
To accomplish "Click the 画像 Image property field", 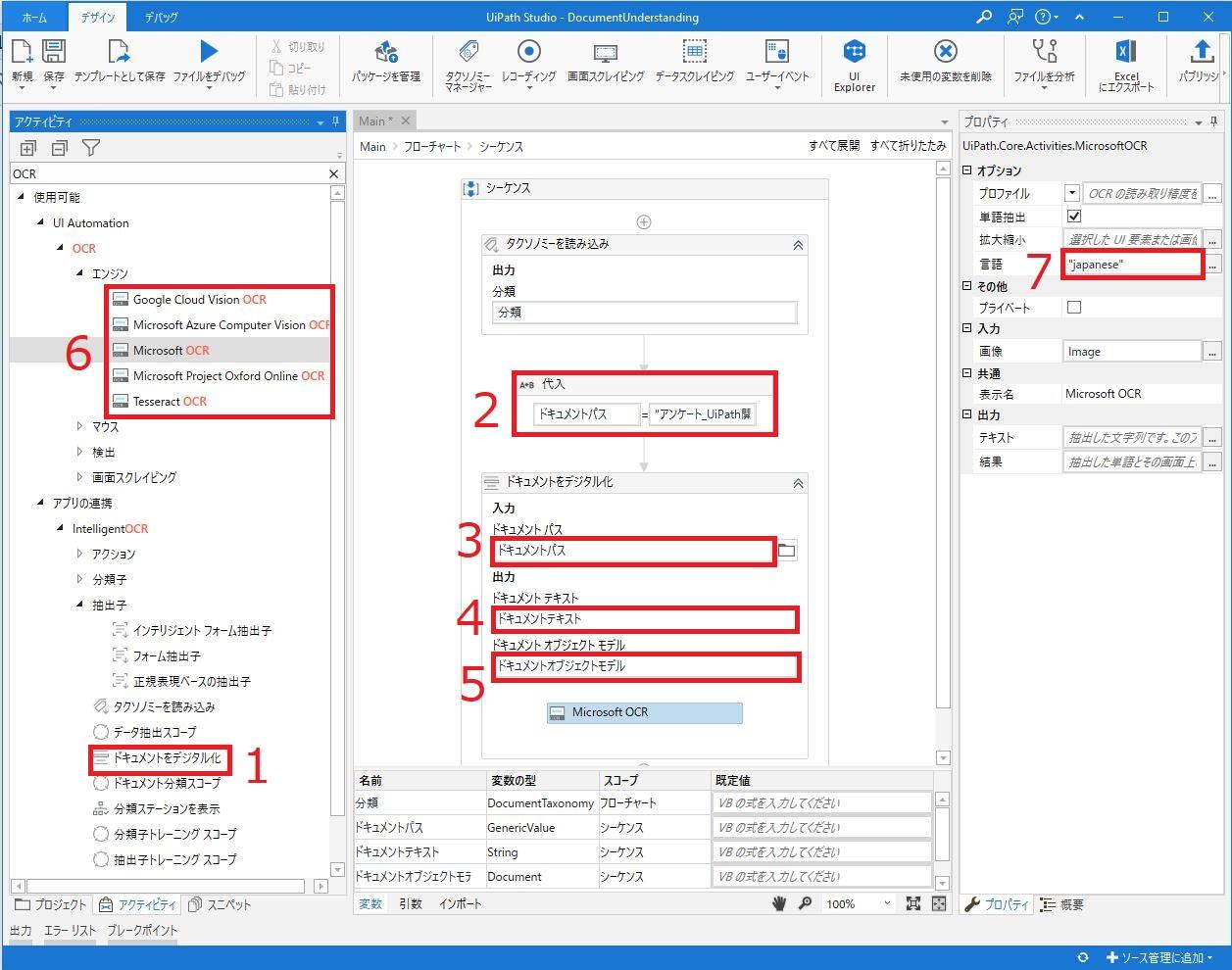I will point(1132,351).
